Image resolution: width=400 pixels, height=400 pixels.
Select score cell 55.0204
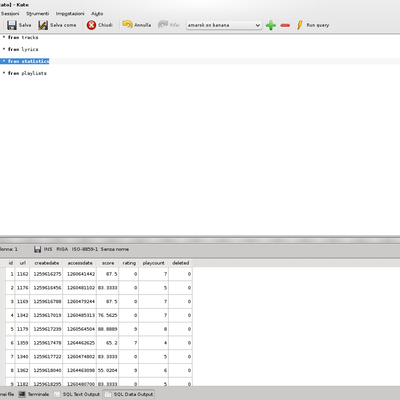tap(108, 370)
